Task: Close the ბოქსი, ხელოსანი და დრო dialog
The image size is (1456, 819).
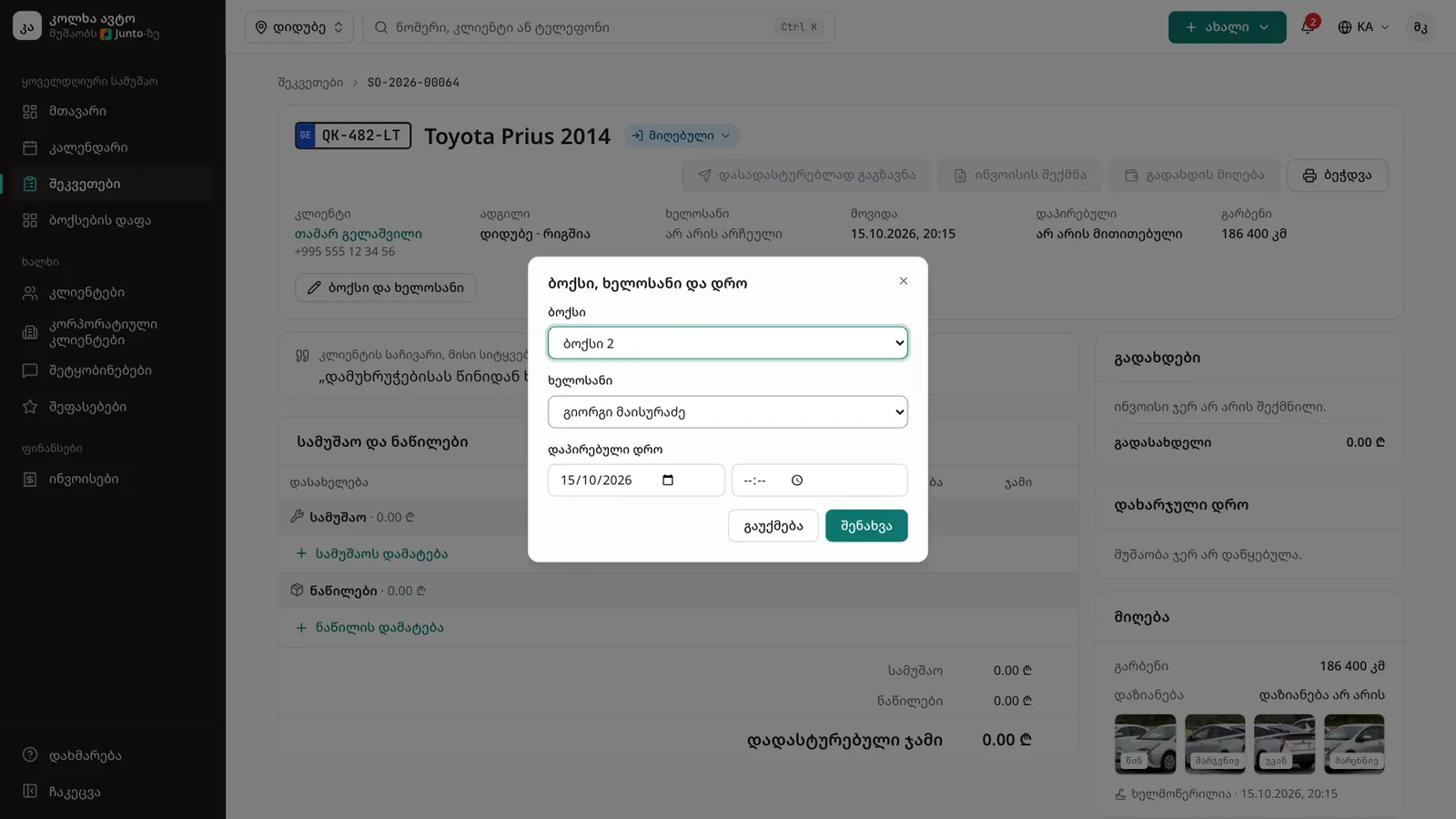Action: [x=903, y=281]
